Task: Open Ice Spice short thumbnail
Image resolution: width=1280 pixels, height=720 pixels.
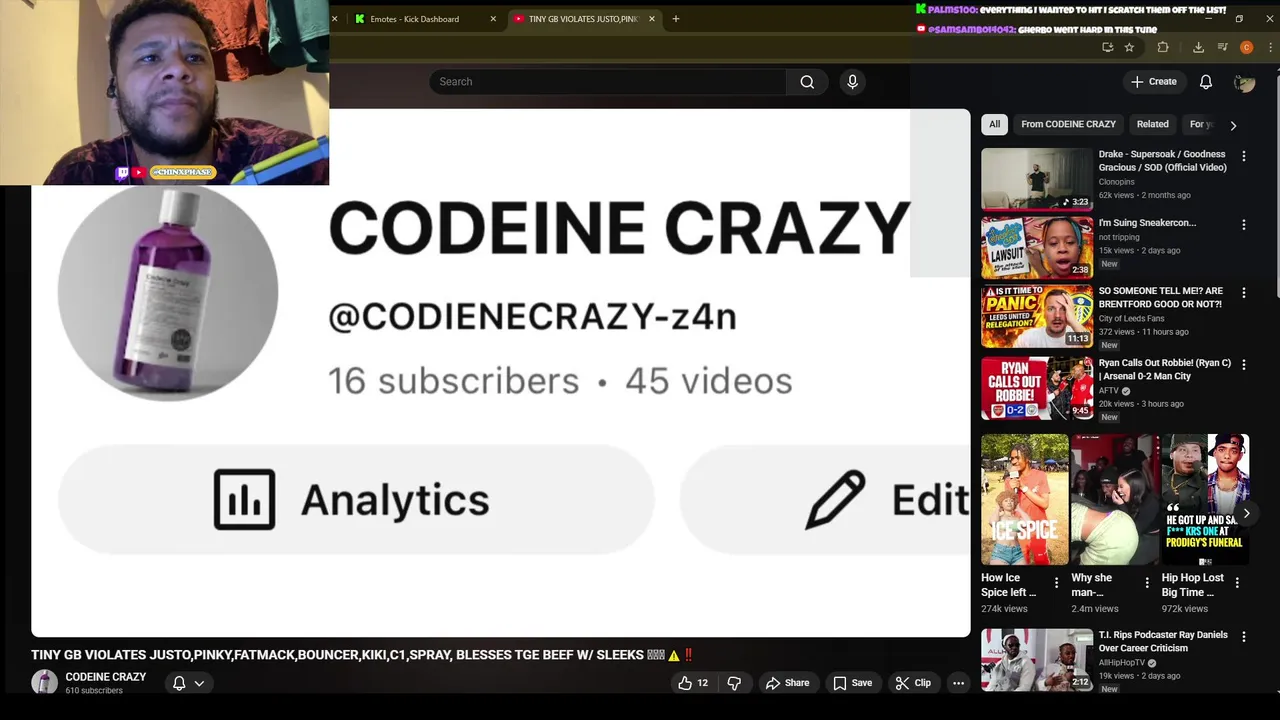Action: pyautogui.click(x=1024, y=499)
